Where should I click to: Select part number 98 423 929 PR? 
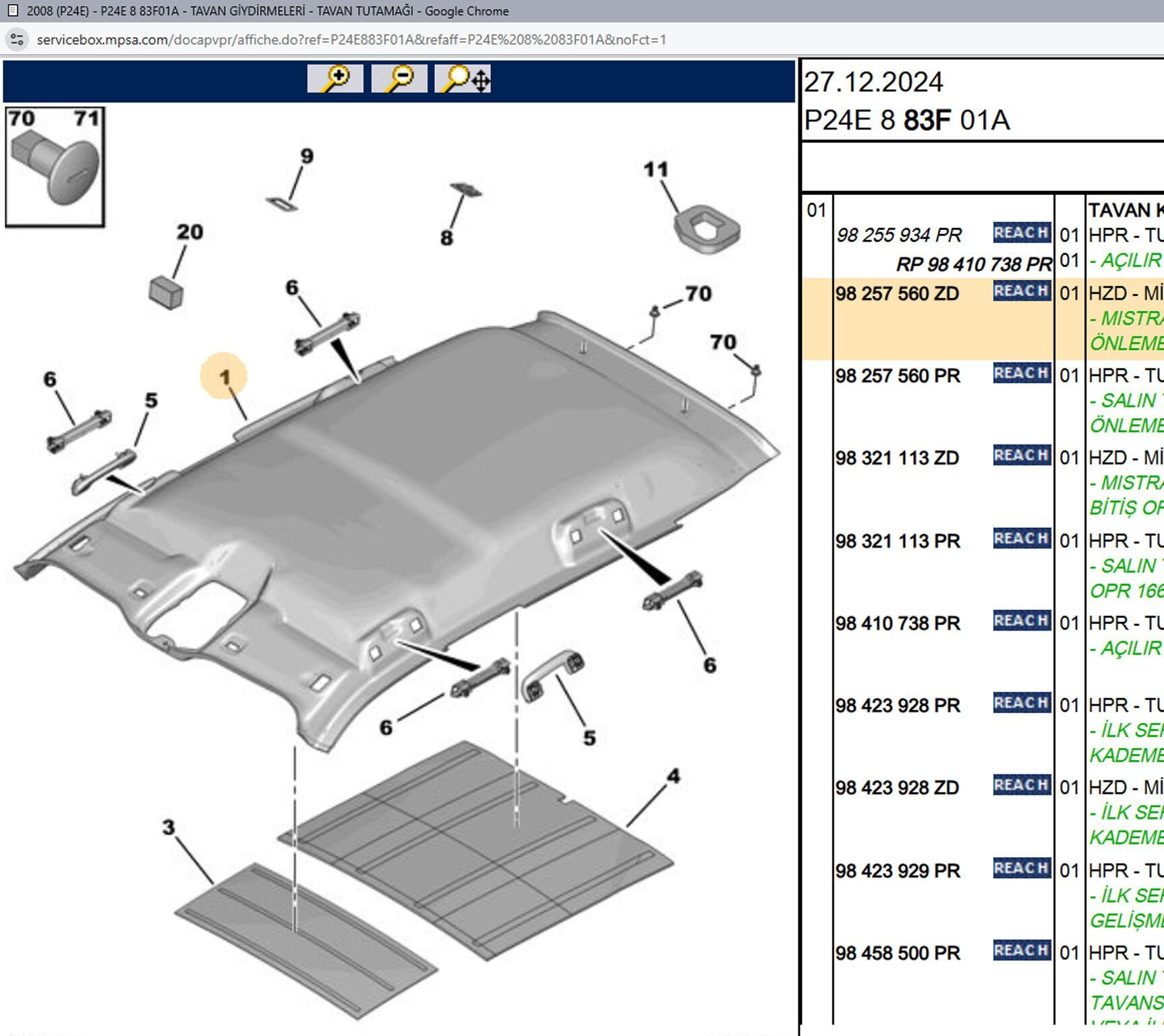[897, 871]
